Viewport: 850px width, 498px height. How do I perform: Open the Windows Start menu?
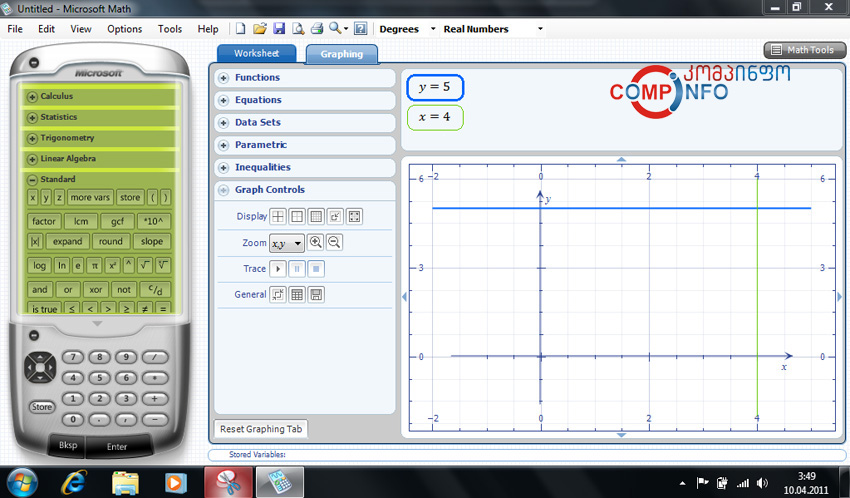pyautogui.click(x=22, y=482)
